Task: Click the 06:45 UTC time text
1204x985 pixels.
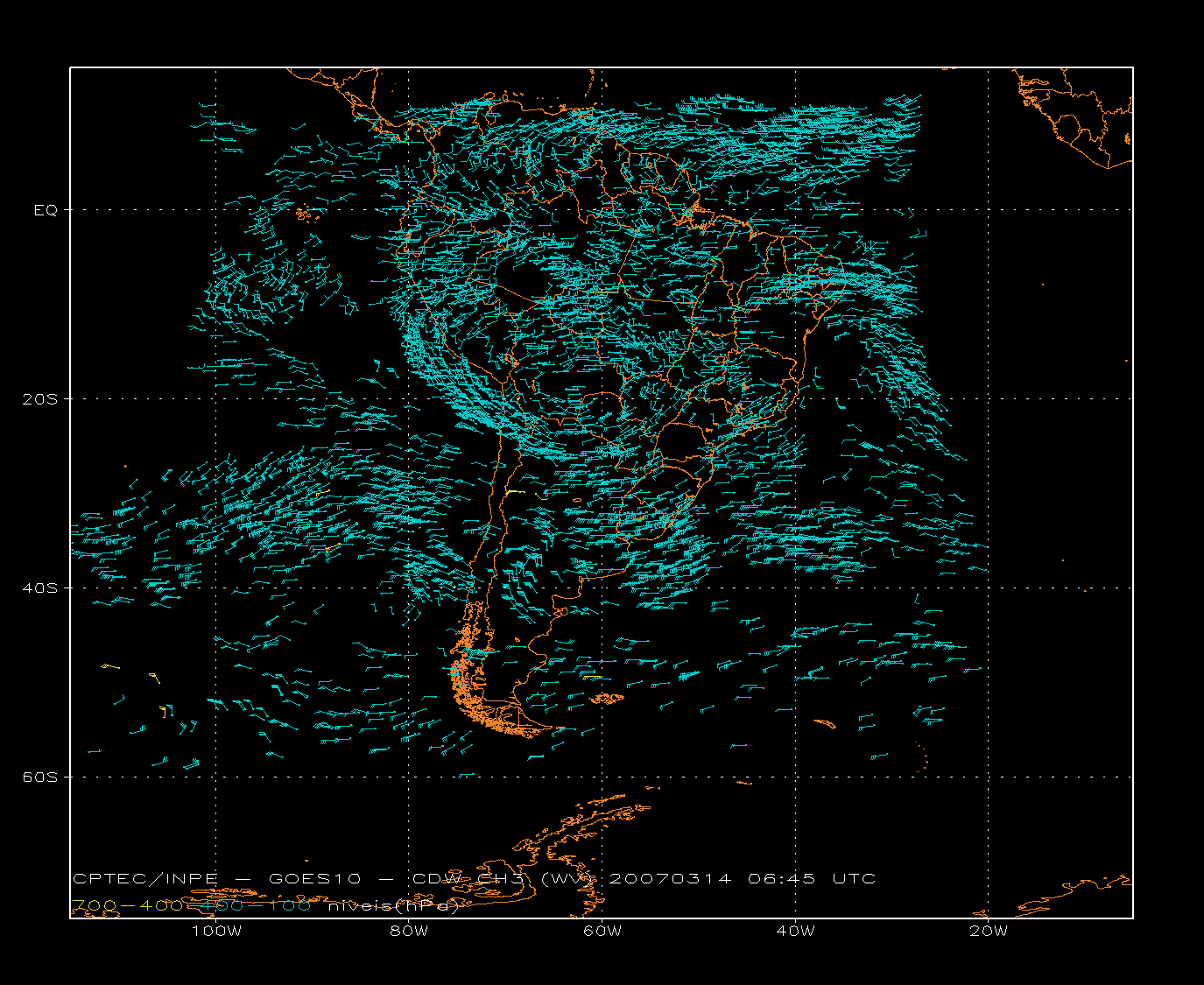Action: coord(812,878)
